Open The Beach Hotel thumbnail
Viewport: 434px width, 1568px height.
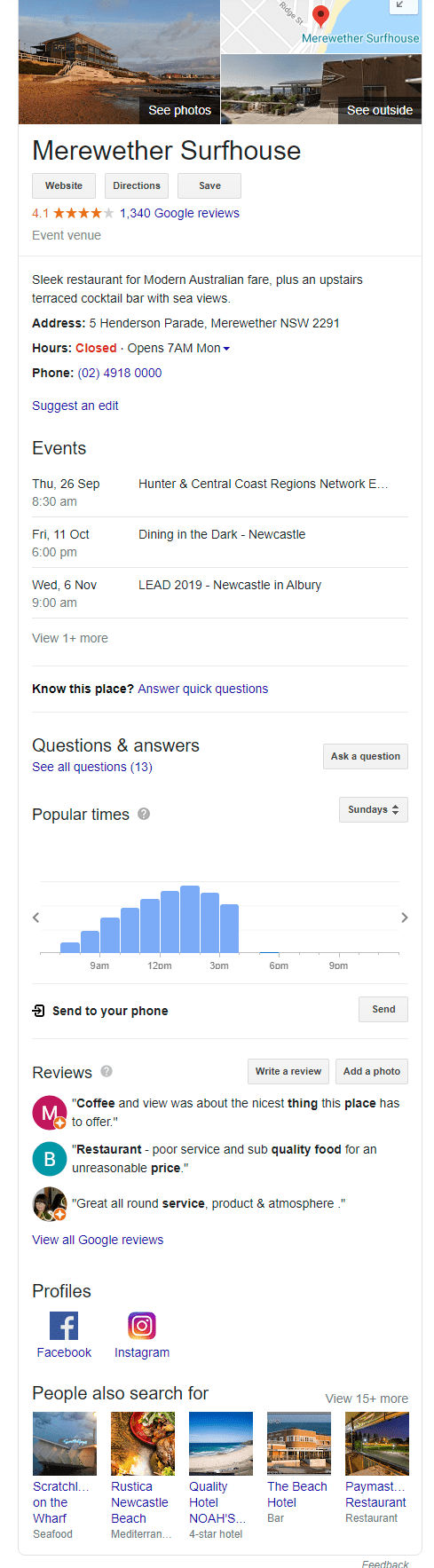(299, 1444)
